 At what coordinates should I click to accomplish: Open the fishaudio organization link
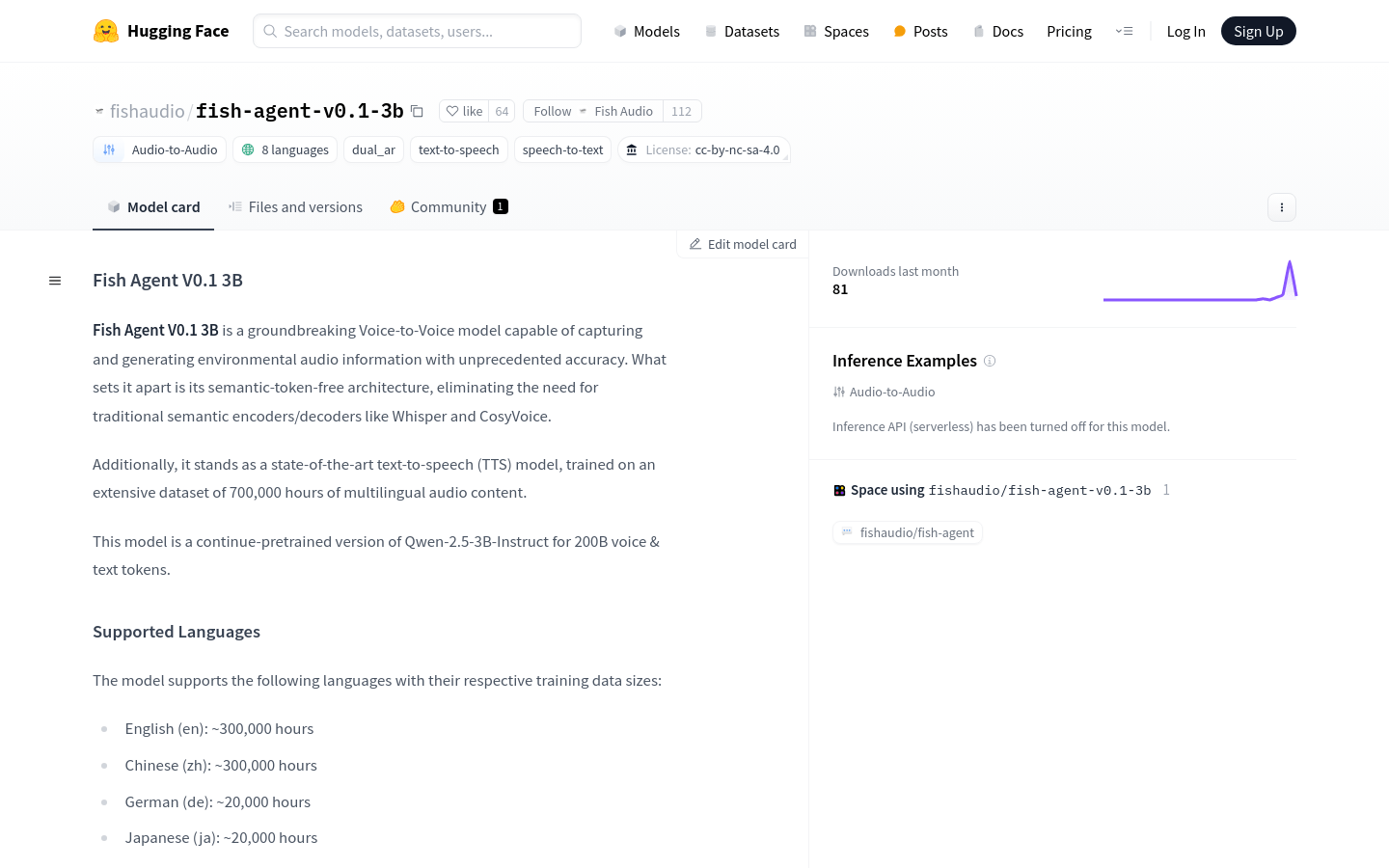(147, 111)
